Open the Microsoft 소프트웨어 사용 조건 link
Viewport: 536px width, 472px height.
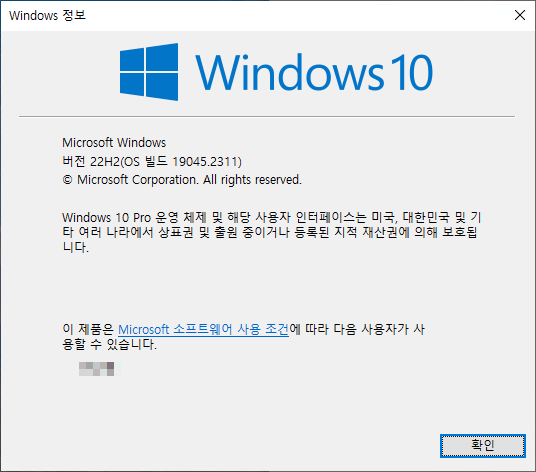click(x=203, y=329)
